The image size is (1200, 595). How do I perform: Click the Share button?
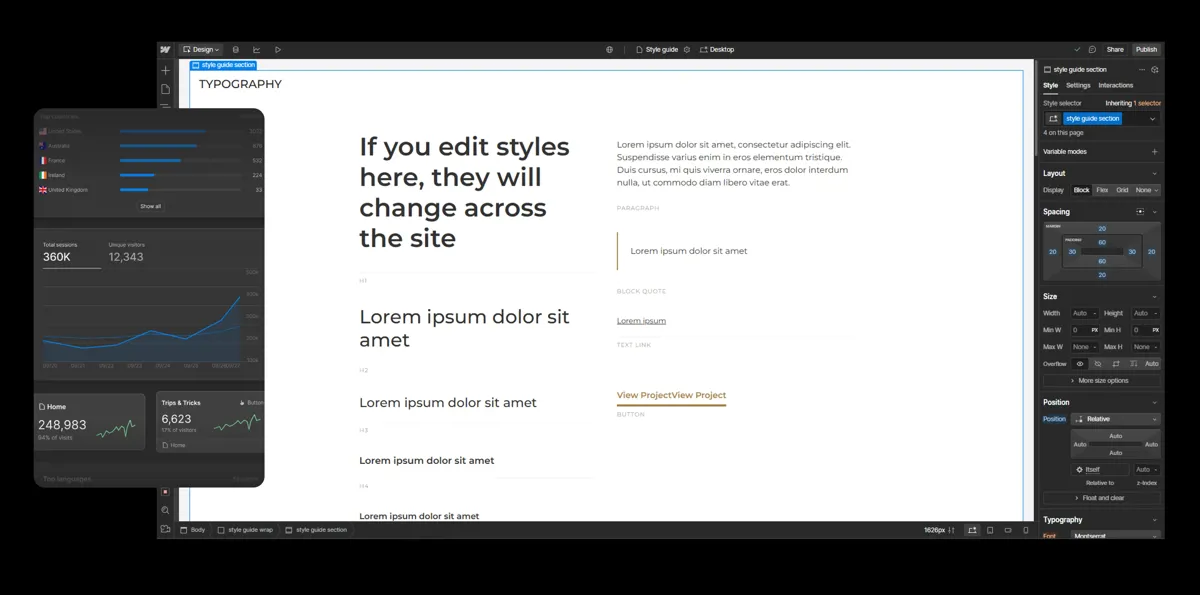[1115, 49]
